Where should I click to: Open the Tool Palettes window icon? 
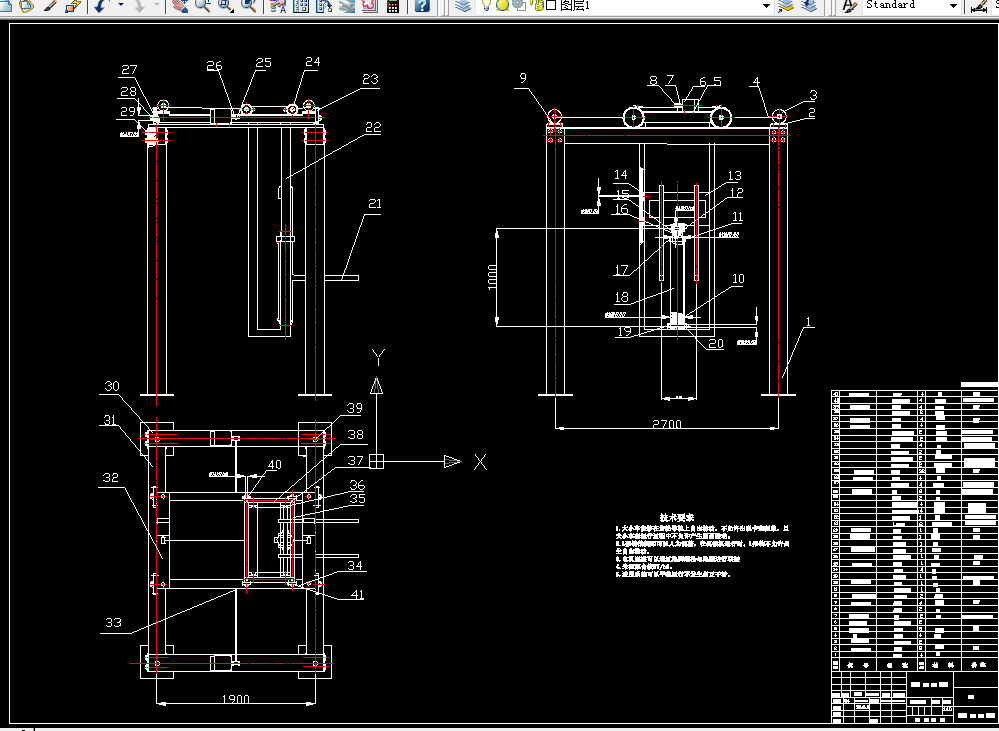click(x=324, y=6)
